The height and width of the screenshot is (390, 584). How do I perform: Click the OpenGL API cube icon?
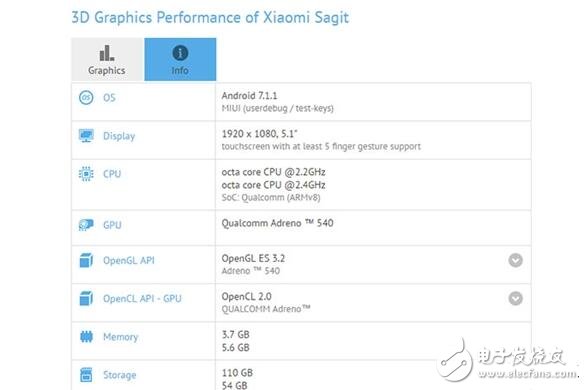click(86, 260)
